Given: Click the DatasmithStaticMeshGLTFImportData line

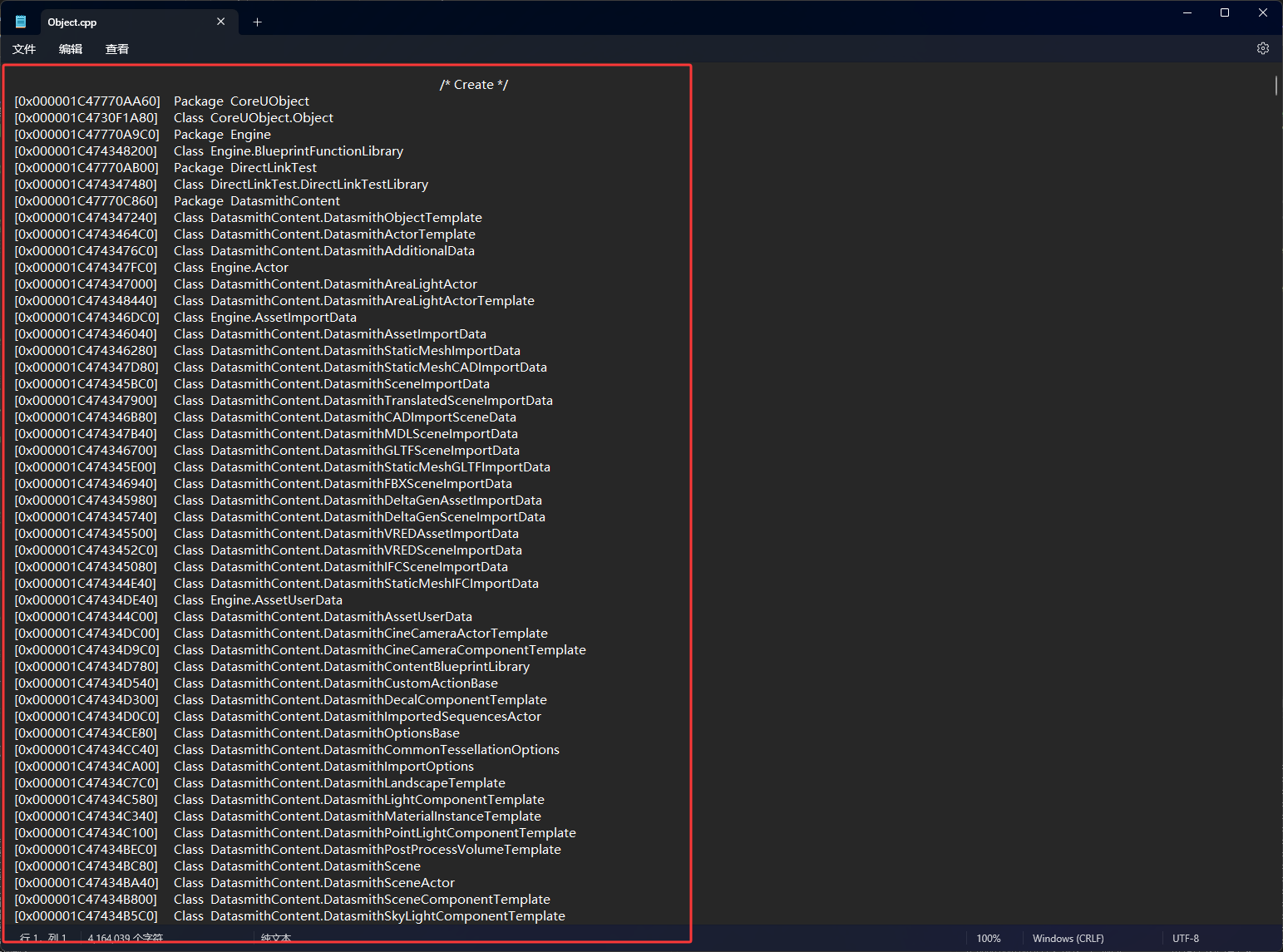Looking at the screenshot, I should tap(283, 467).
